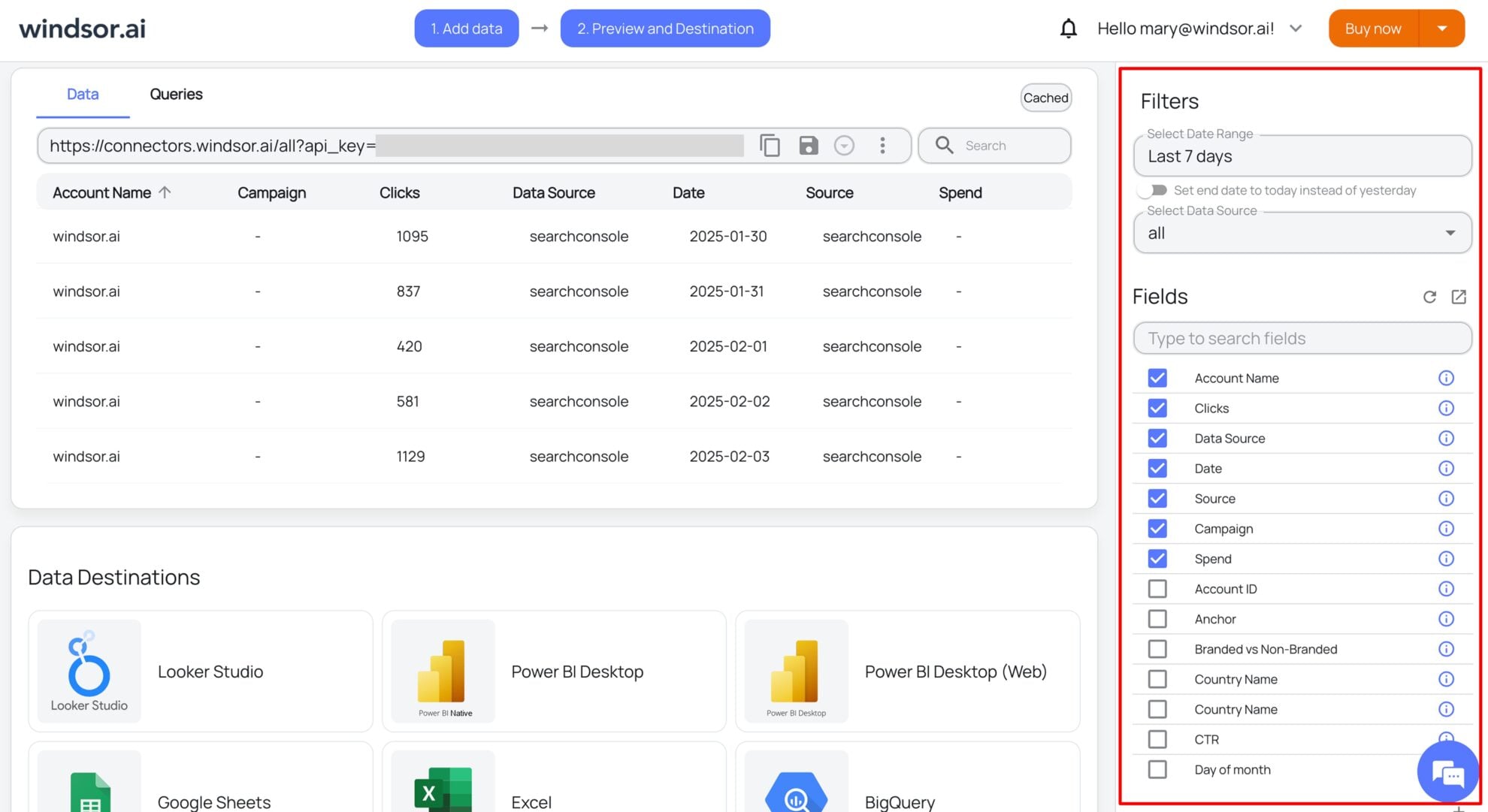Switch to the Queries tab
Viewport: 1488px width, 812px height.
click(x=175, y=94)
